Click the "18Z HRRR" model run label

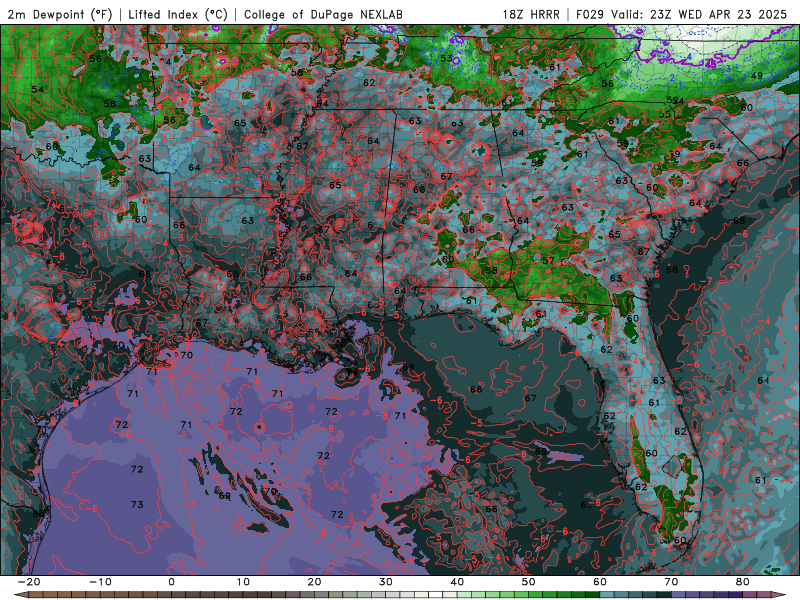[x=531, y=14]
